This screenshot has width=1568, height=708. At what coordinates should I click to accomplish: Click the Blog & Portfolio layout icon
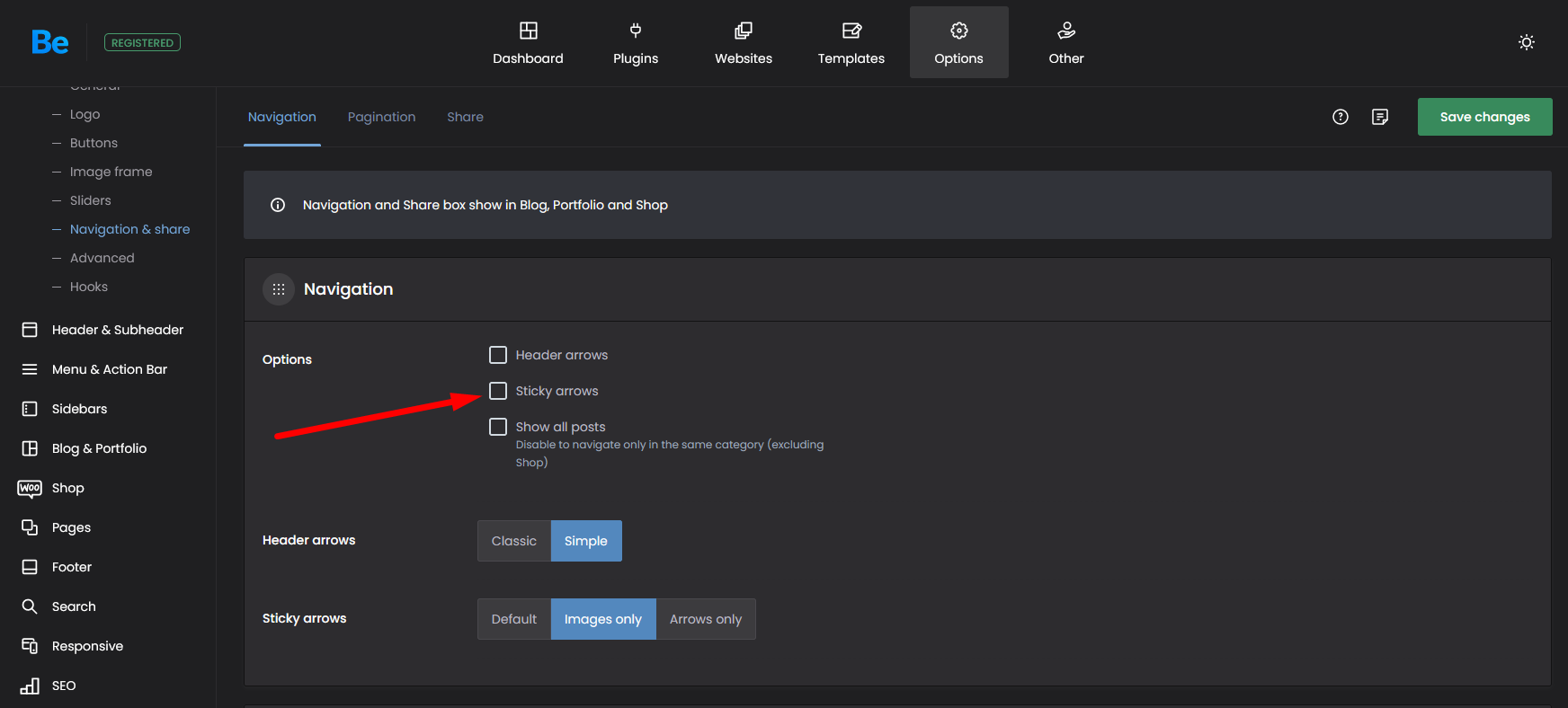(30, 448)
